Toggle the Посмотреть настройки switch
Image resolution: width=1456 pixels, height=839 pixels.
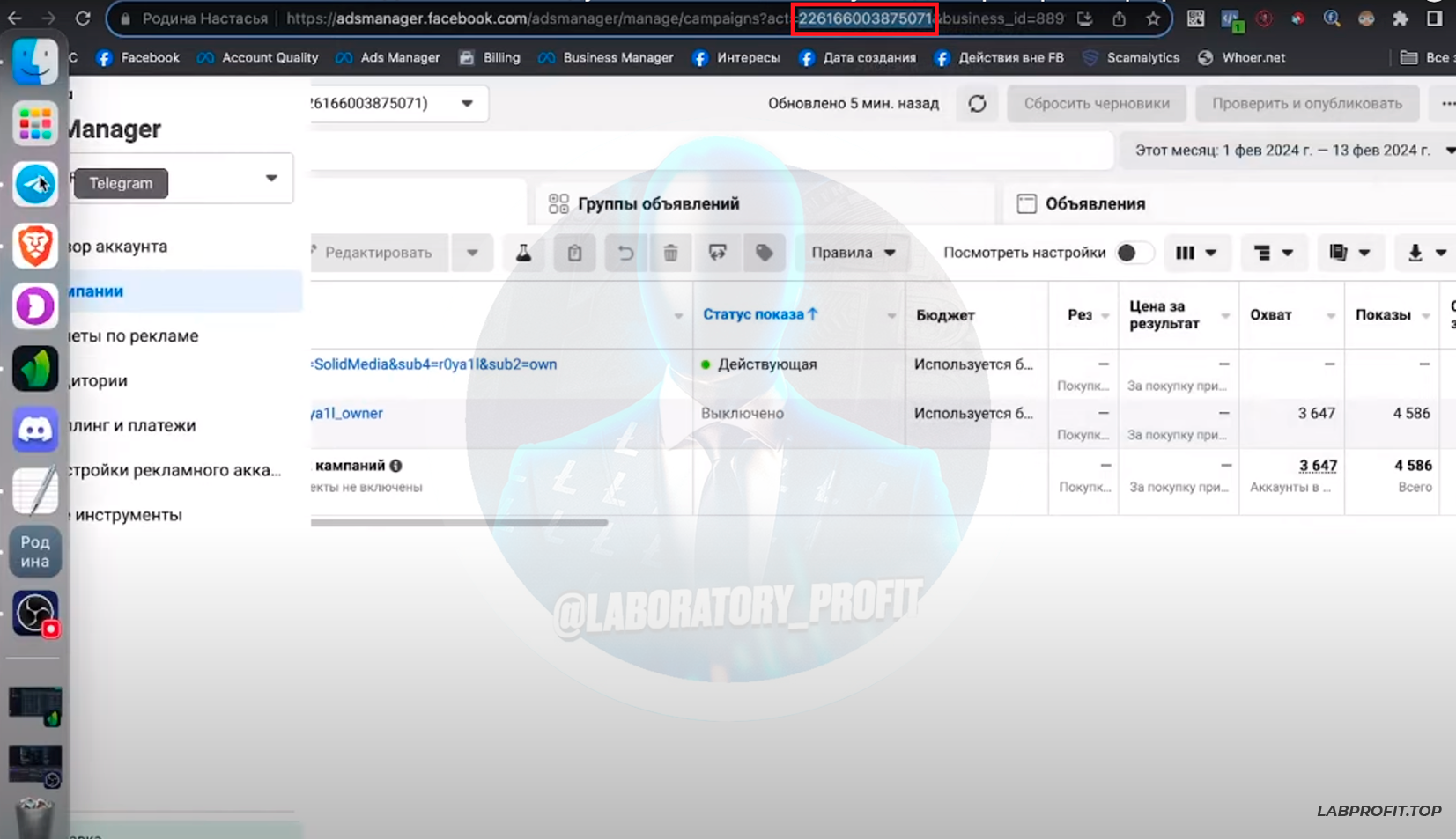(1133, 253)
